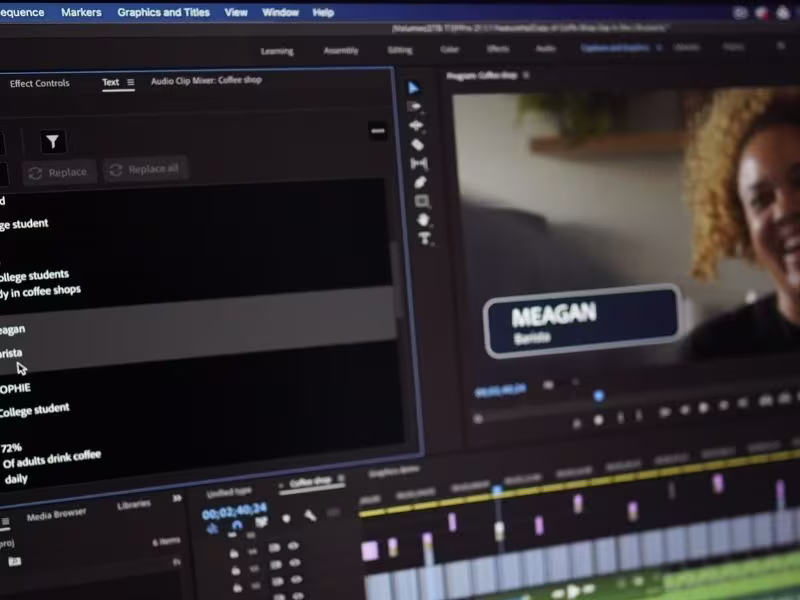The width and height of the screenshot is (800, 600).
Task: Select the 'Of adults drink coffee' row
Action: (52, 459)
